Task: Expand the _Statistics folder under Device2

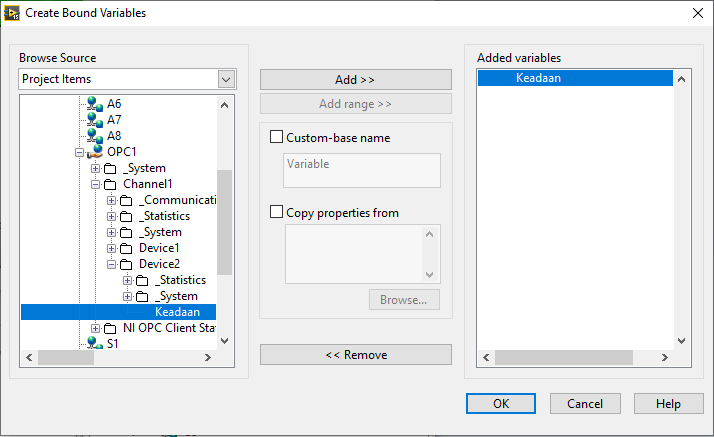Action: 127,280
